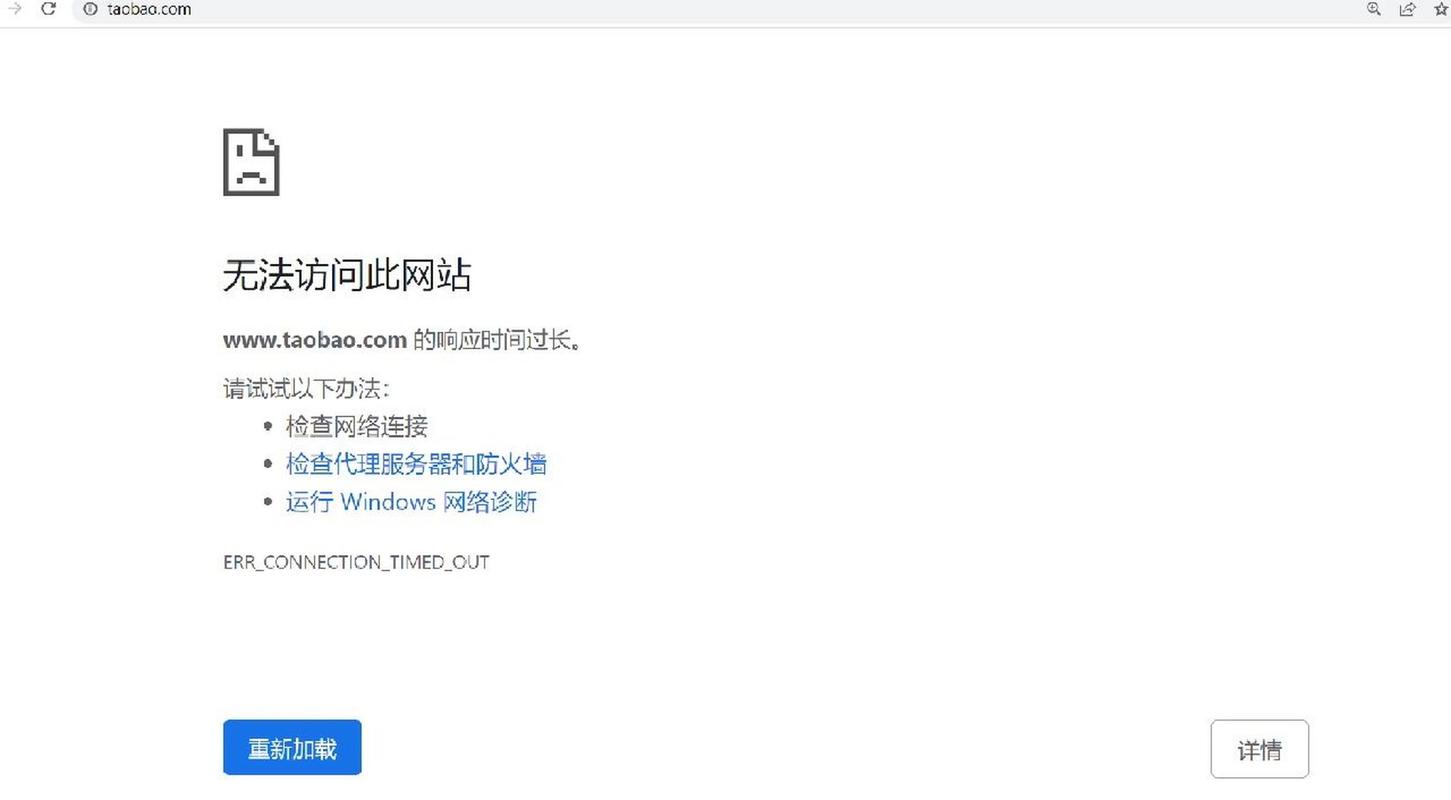Image resolution: width=1451 pixels, height=800 pixels.
Task: Click the taobao.com URL in address bar
Action: (149, 9)
